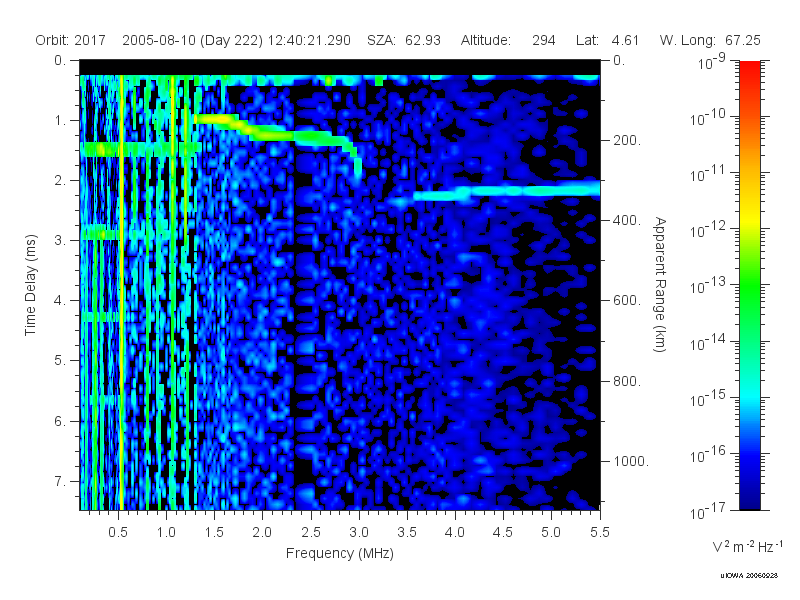Click the 10^-17 colorbar label
The image size is (800, 600).
tap(707, 511)
